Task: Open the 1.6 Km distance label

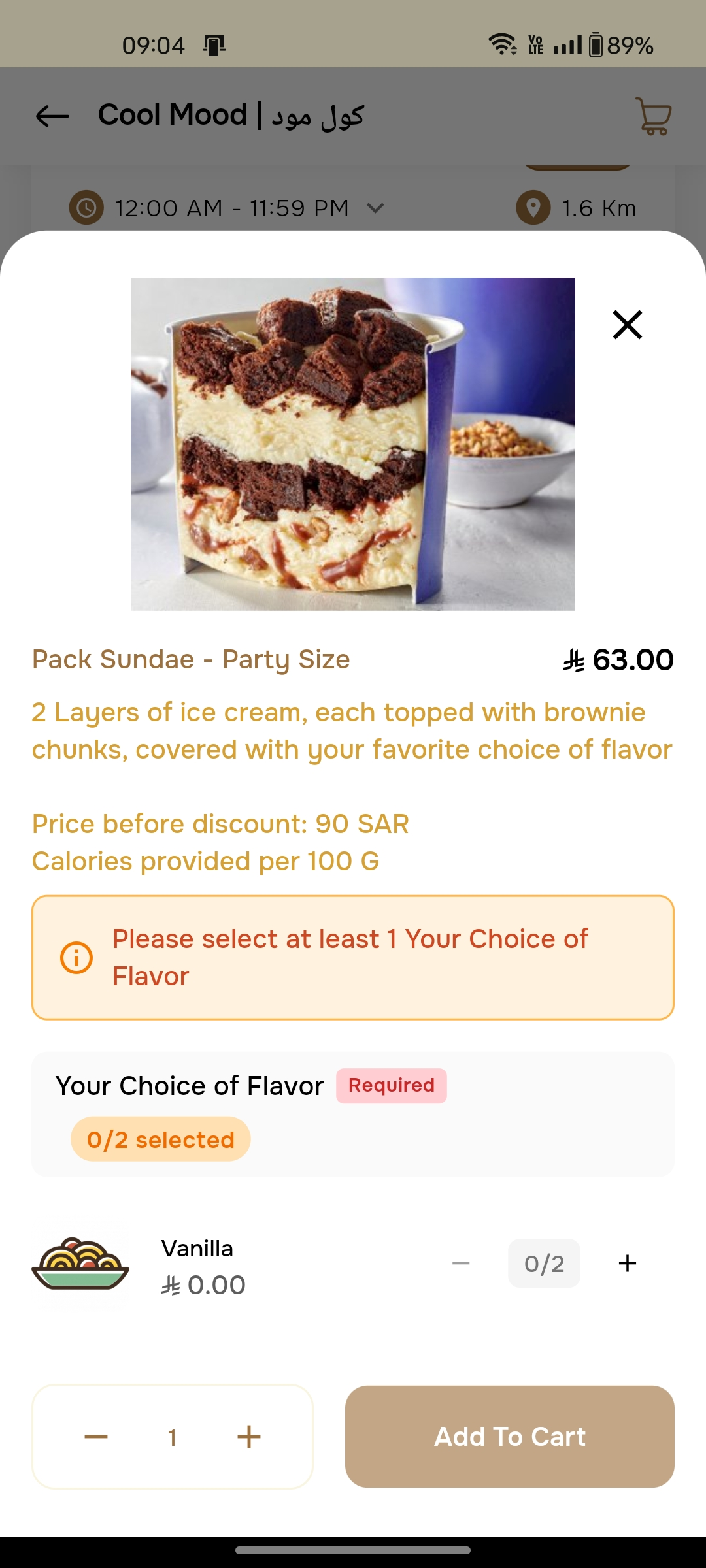Action: pyautogui.click(x=599, y=208)
